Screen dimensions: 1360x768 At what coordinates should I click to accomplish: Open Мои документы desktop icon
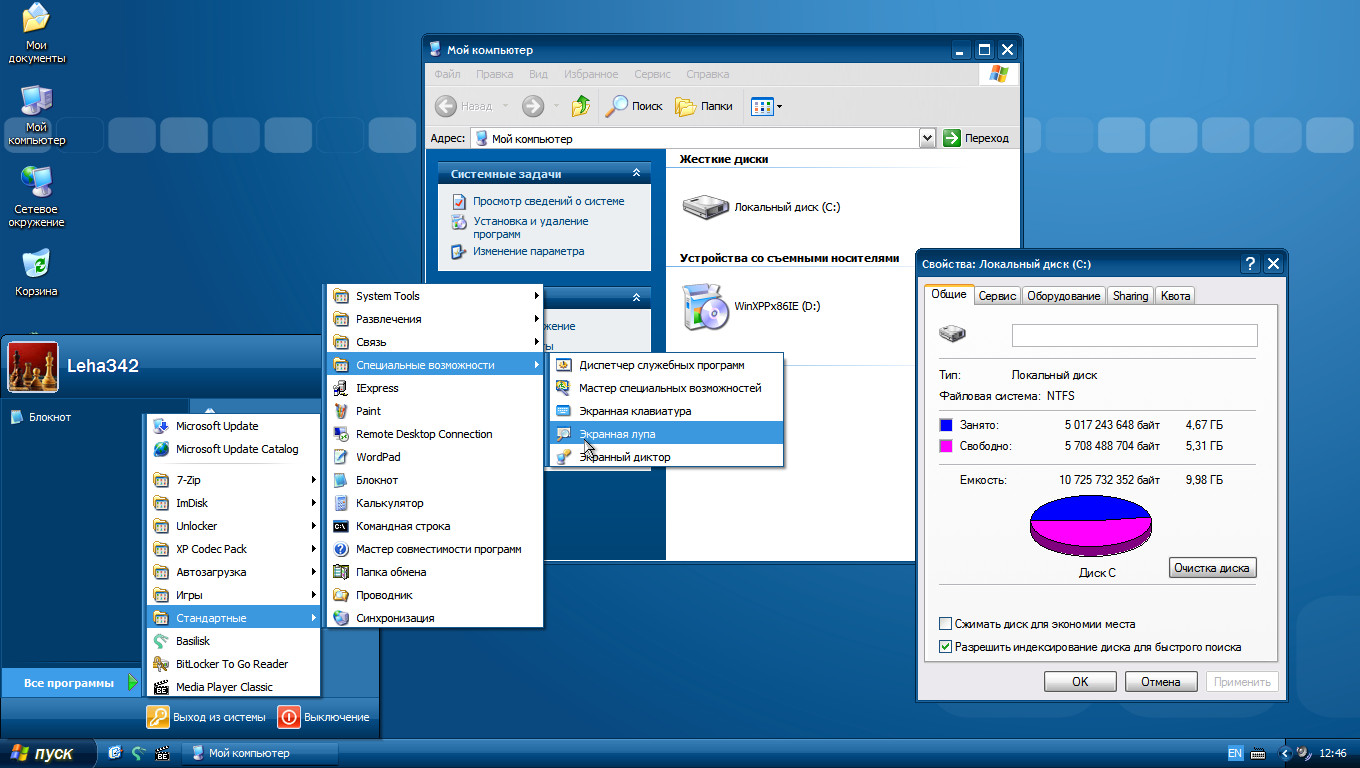click(37, 33)
